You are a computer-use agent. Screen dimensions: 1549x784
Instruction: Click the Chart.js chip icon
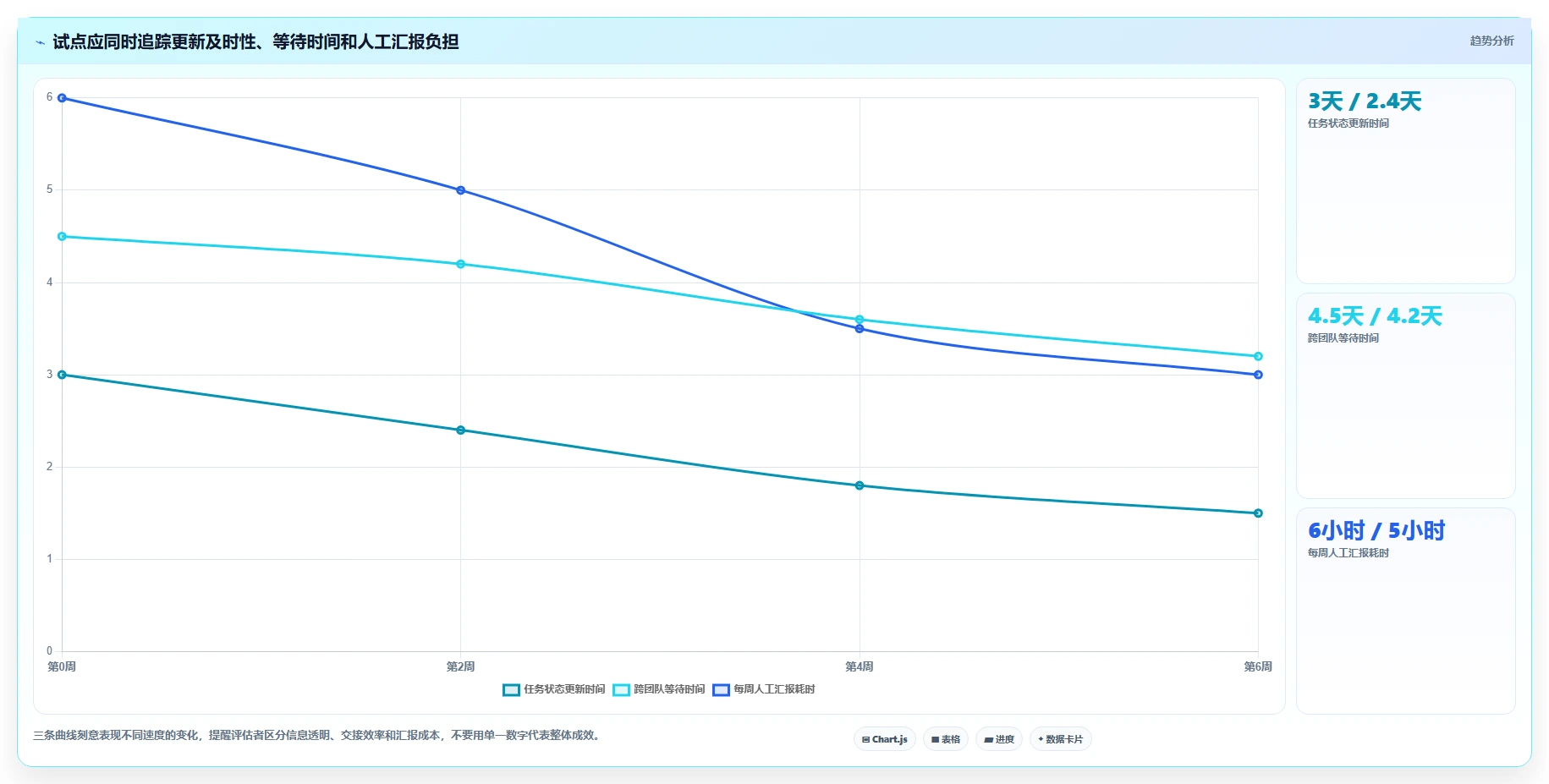coord(865,739)
